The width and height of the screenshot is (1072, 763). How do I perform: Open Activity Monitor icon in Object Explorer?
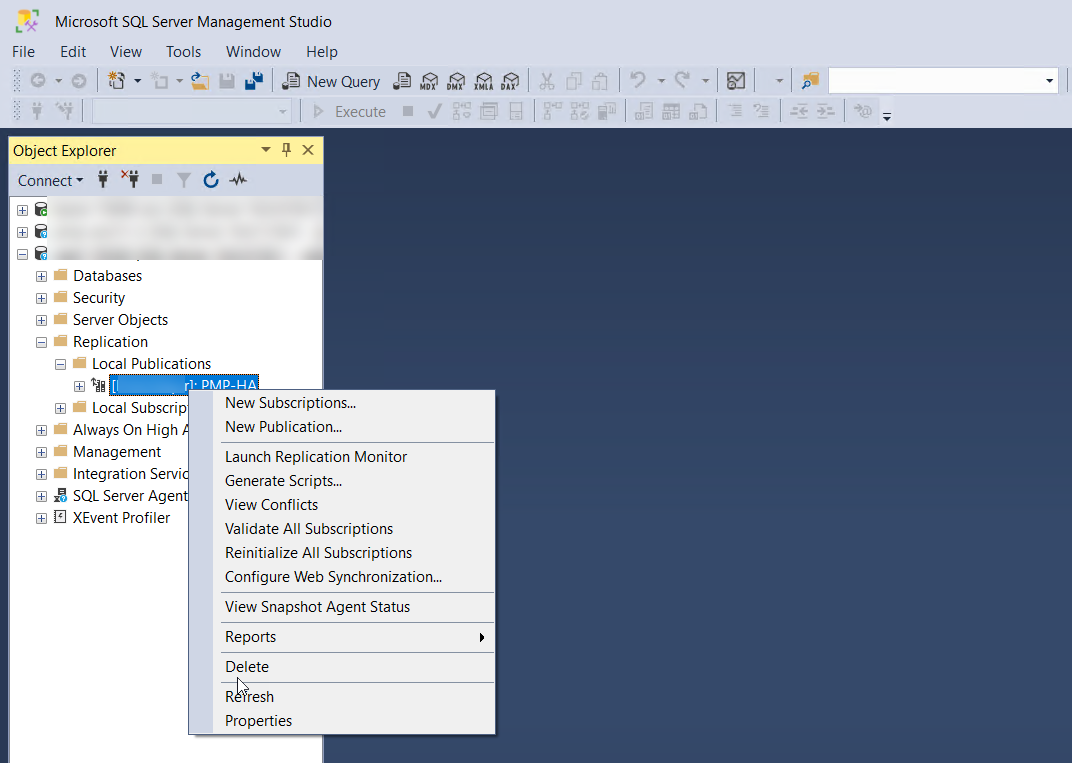pyautogui.click(x=238, y=180)
